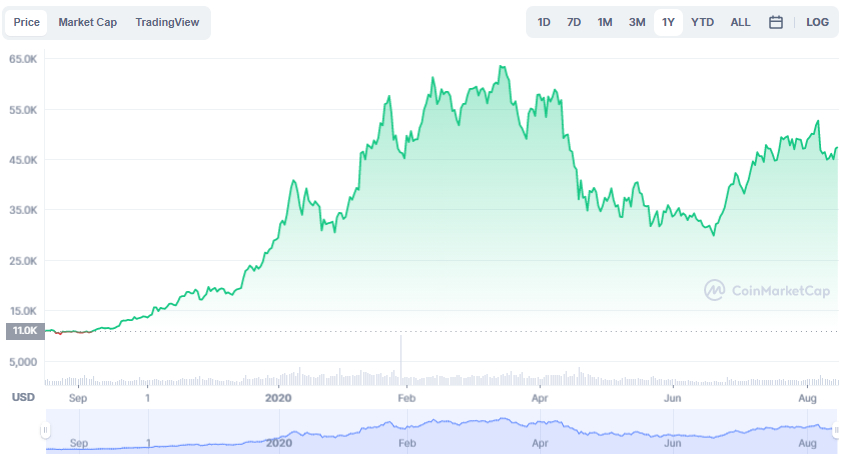
Task: Switch to the Market Cap tab
Action: [x=87, y=23]
